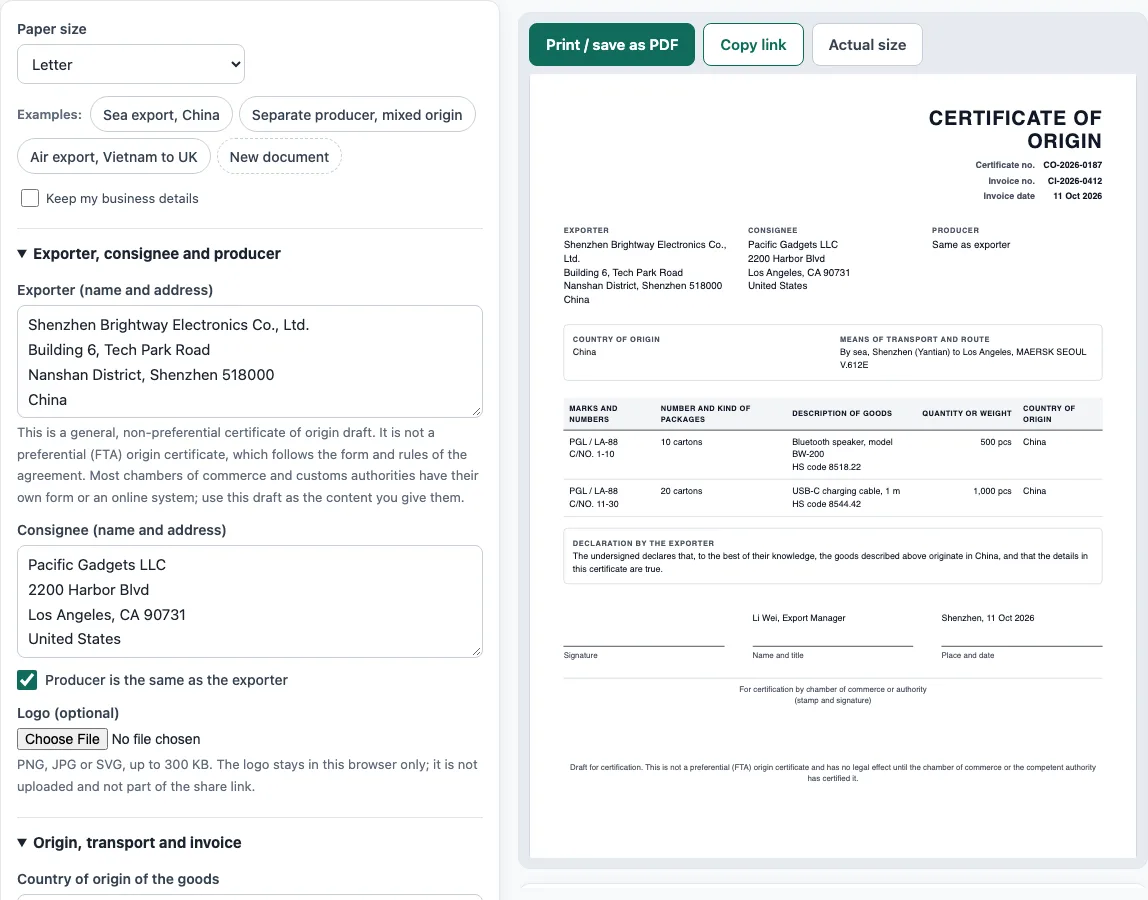
Task: Click the Bluetooth speaker, model BW-200 description
Action: pyautogui.click(x=842, y=447)
